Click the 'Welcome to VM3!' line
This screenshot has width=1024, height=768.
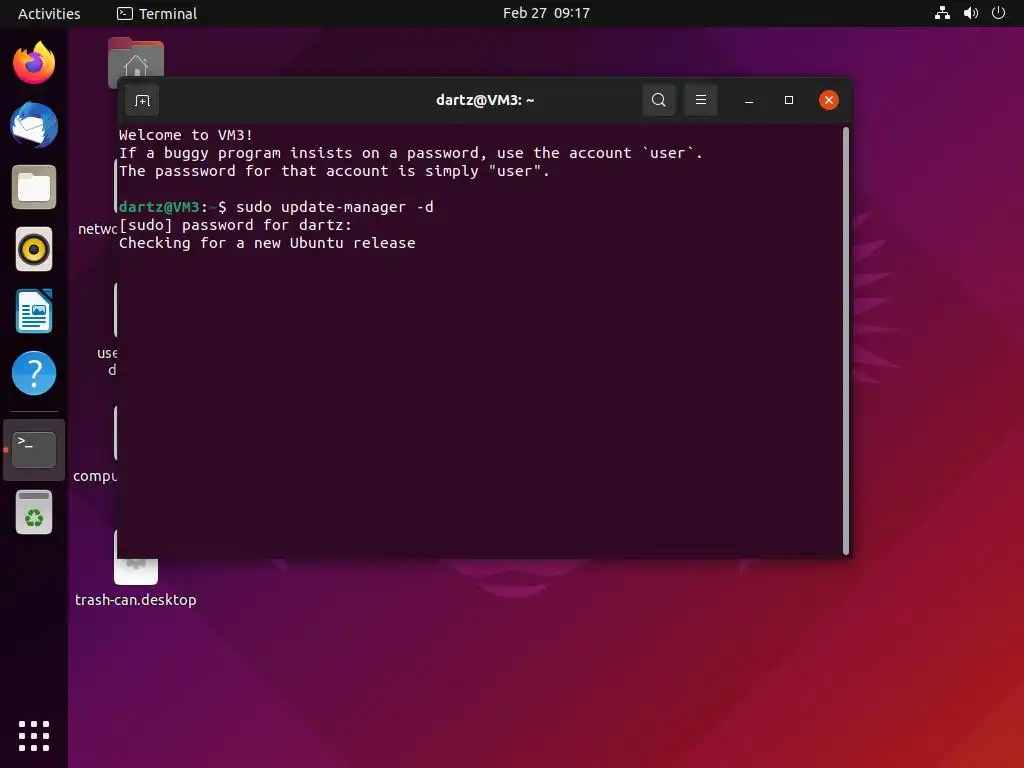186,135
